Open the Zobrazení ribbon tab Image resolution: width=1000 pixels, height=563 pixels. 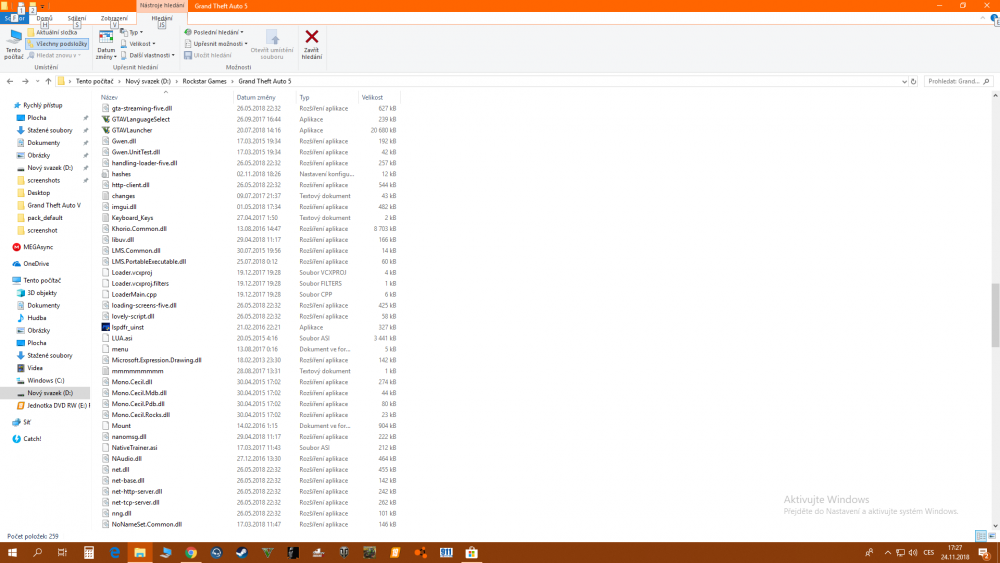click(114, 18)
